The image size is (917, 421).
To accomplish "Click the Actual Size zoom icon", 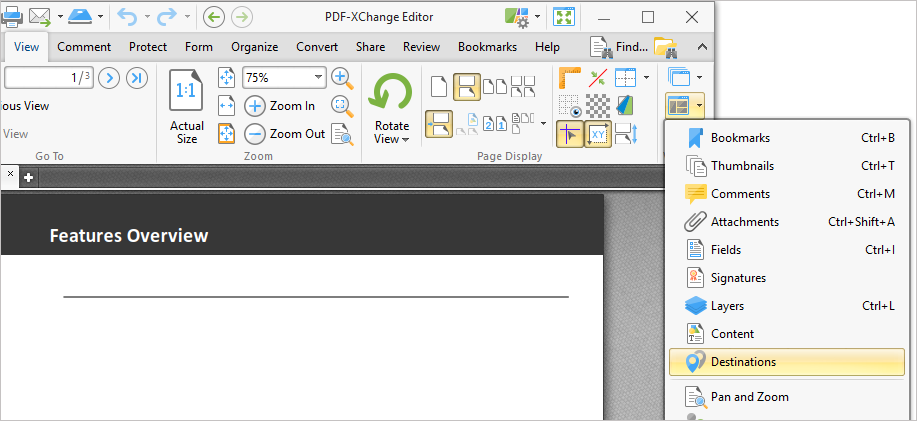I will [x=187, y=105].
